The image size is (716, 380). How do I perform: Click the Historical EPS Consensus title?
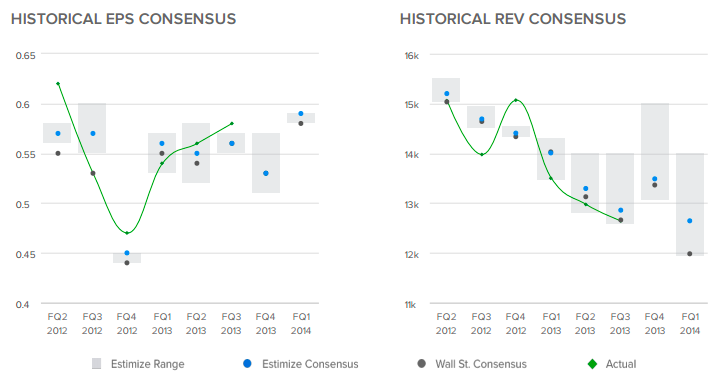point(124,19)
